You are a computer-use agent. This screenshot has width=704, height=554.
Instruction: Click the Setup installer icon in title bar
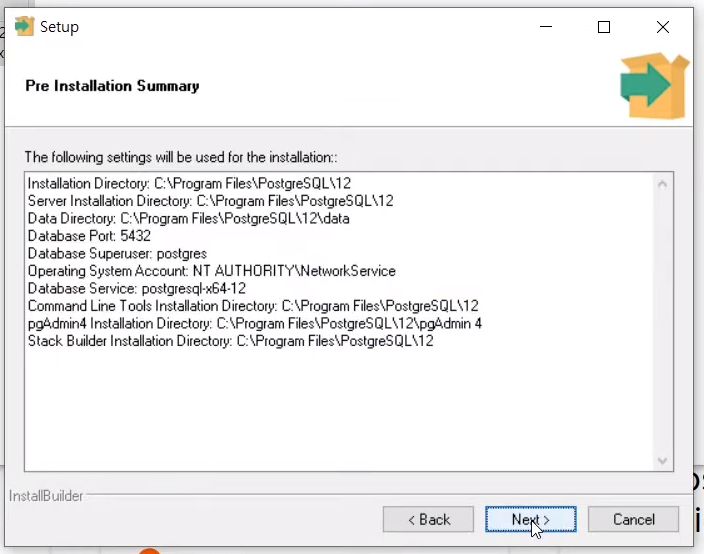(24, 26)
